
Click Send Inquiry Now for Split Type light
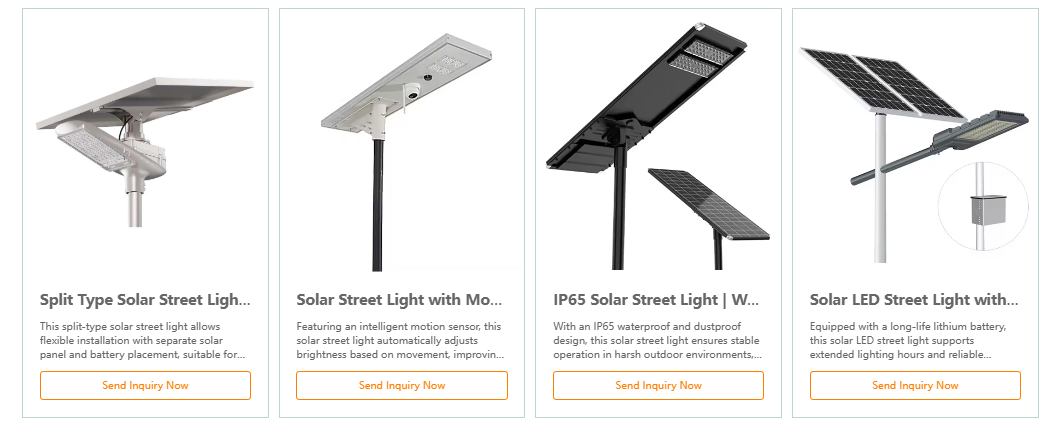click(145, 385)
